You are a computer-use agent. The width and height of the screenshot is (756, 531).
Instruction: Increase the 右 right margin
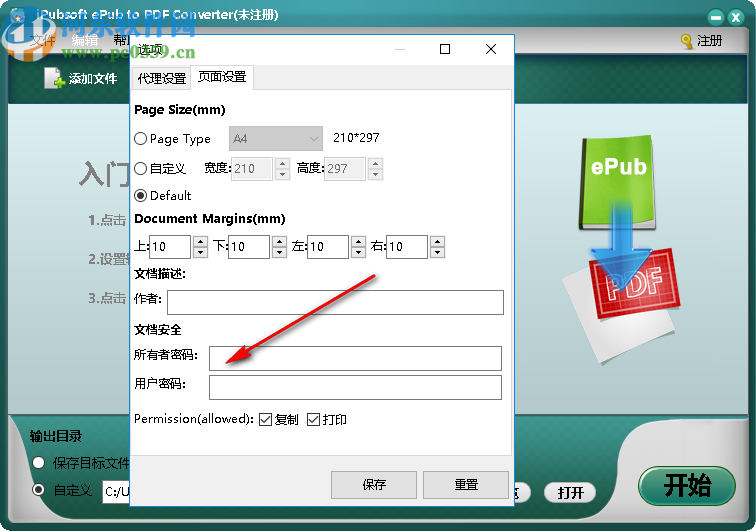(437, 241)
